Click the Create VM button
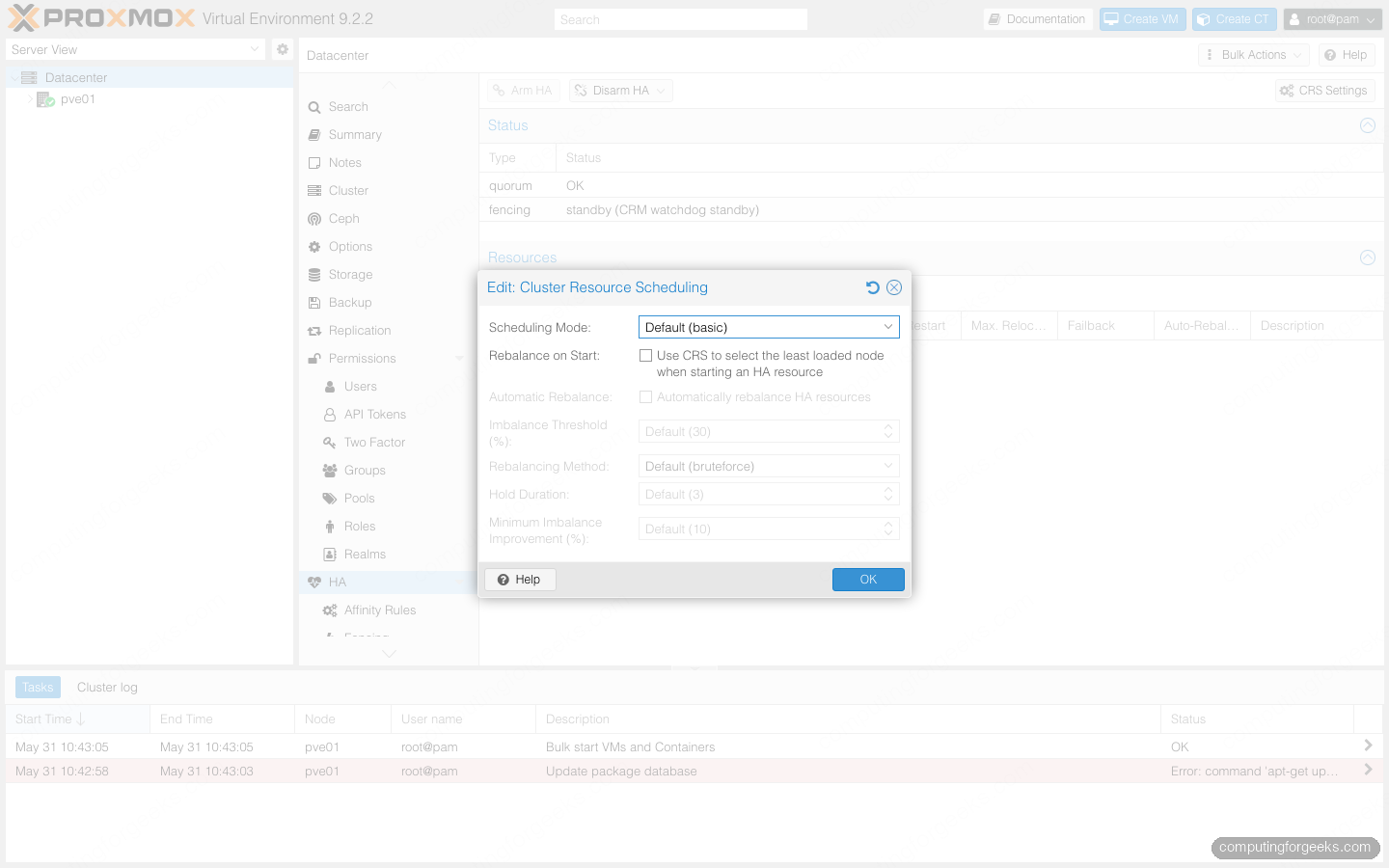 click(x=1142, y=19)
